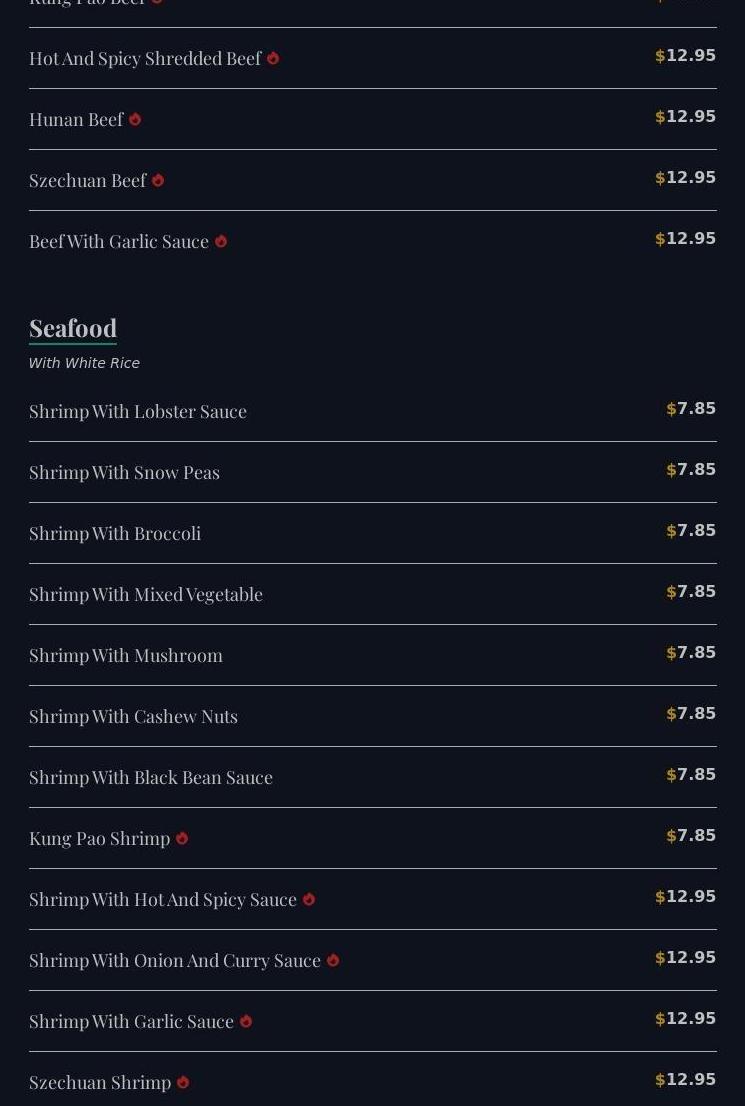
Task: Open Shrimp With Mushroom menu entry
Action: [x=372, y=655]
